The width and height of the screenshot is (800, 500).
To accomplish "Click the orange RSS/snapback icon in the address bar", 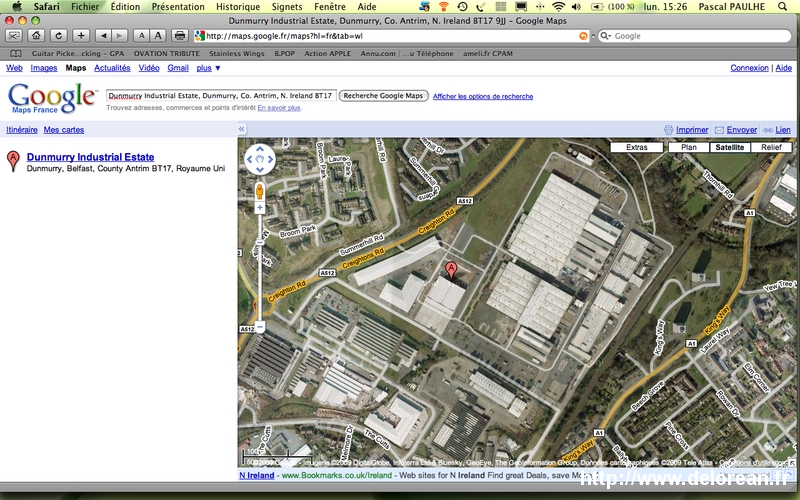I will pos(583,36).
